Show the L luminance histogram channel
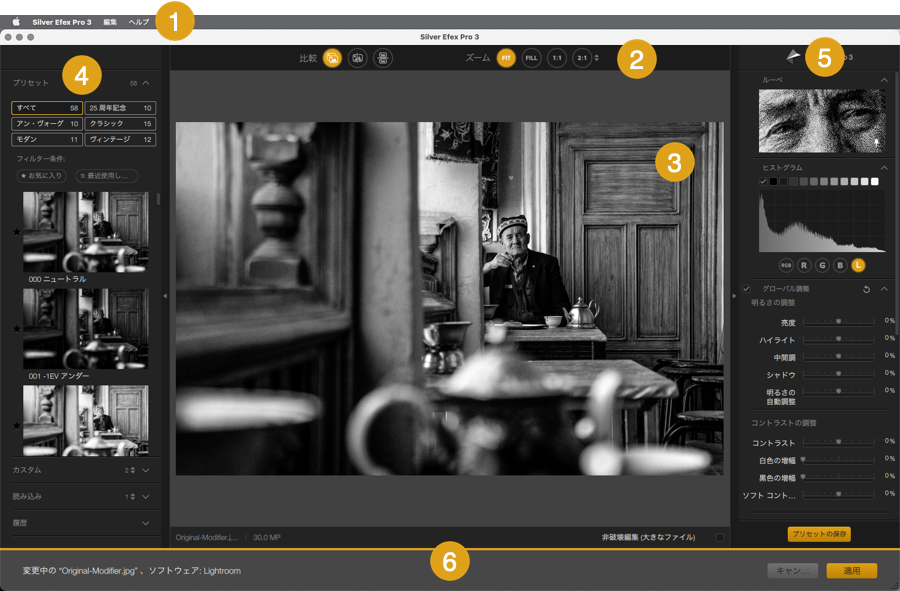 click(x=858, y=265)
